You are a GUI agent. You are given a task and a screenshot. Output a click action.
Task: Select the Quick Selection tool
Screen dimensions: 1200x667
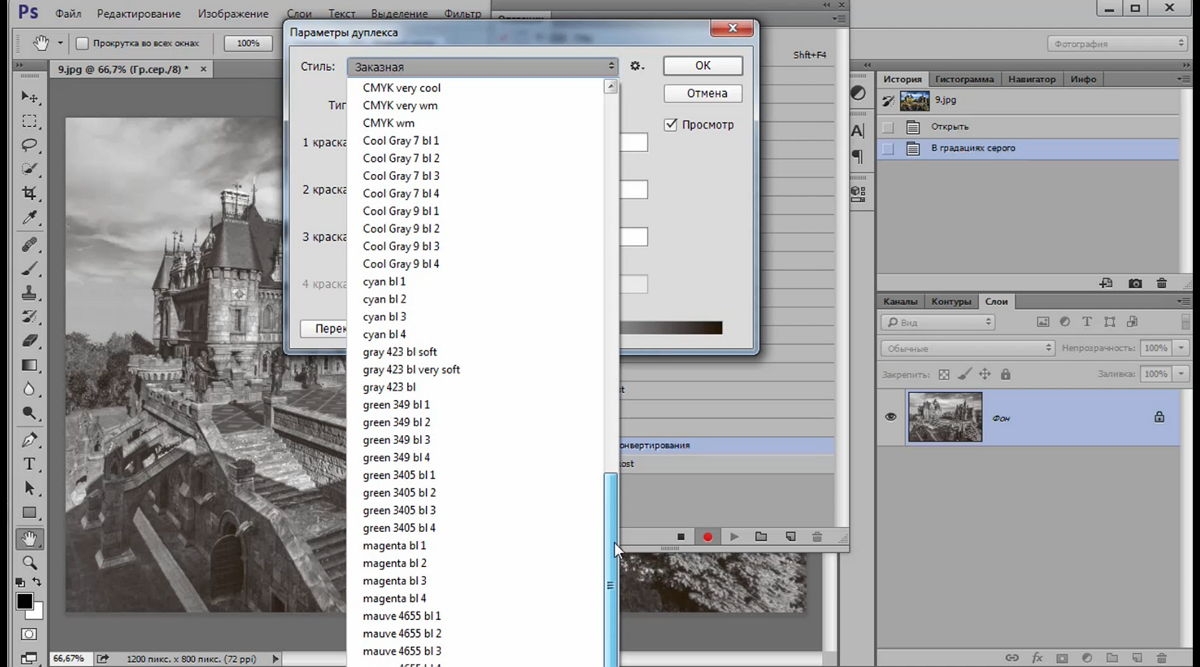click(x=30, y=169)
